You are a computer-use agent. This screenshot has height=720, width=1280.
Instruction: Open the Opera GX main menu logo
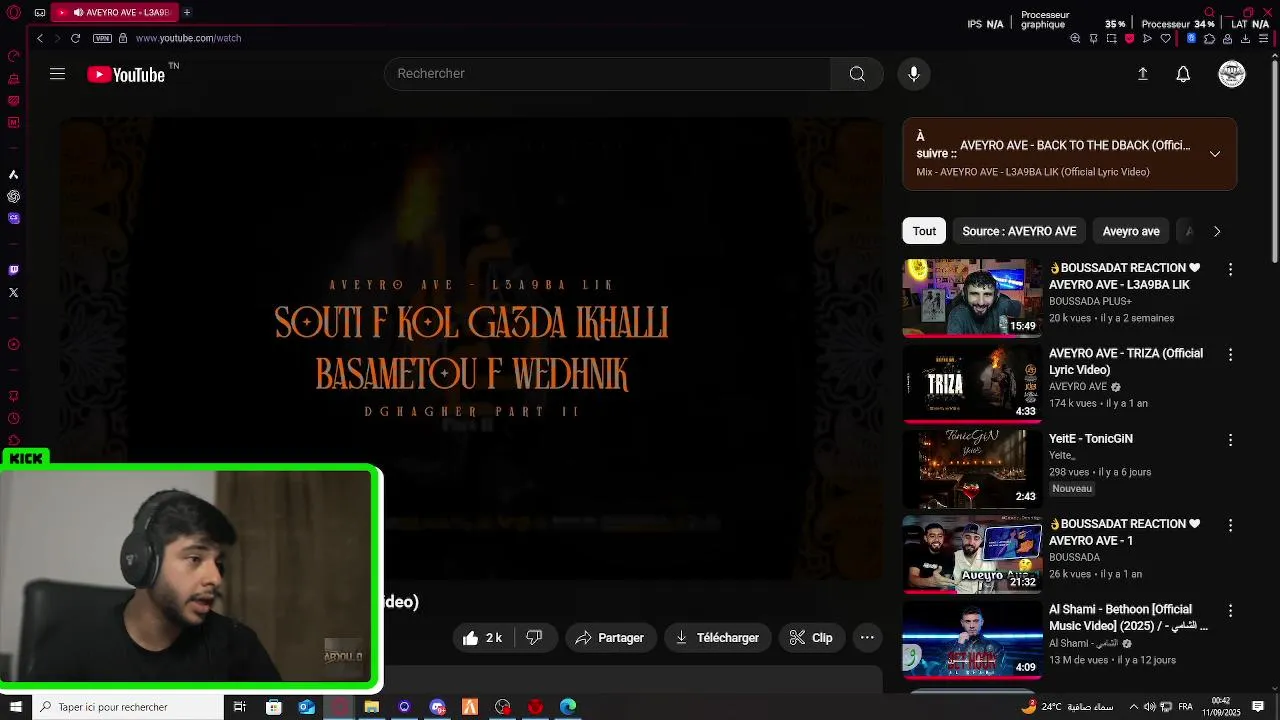coord(13,13)
